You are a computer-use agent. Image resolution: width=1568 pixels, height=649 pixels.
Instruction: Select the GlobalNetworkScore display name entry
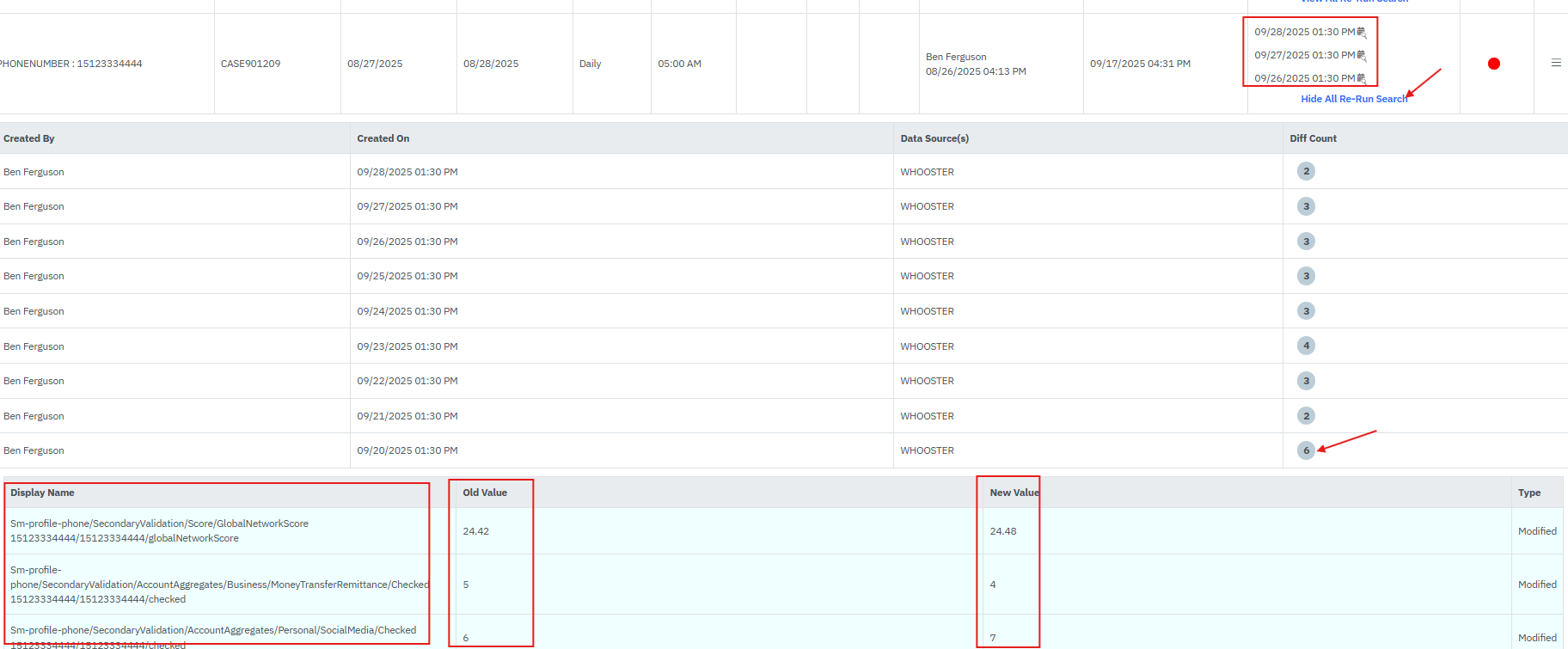pyautogui.click(x=159, y=530)
